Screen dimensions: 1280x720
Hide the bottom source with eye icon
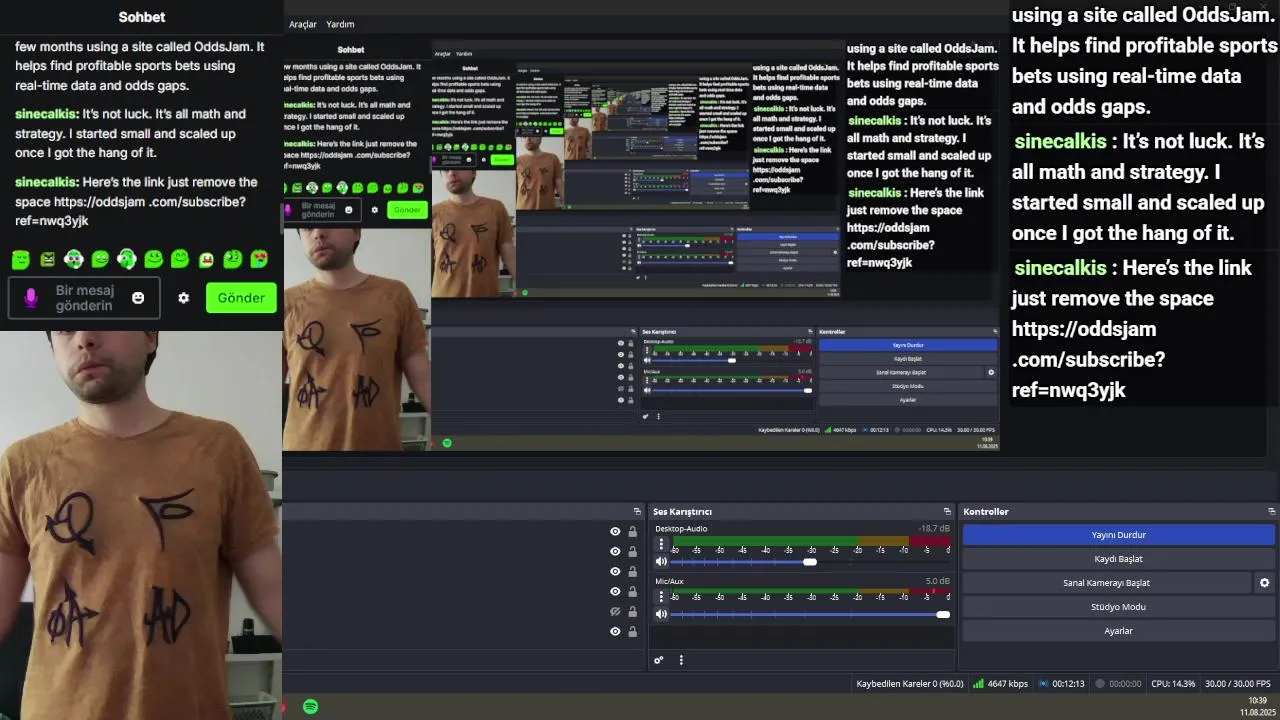615,632
